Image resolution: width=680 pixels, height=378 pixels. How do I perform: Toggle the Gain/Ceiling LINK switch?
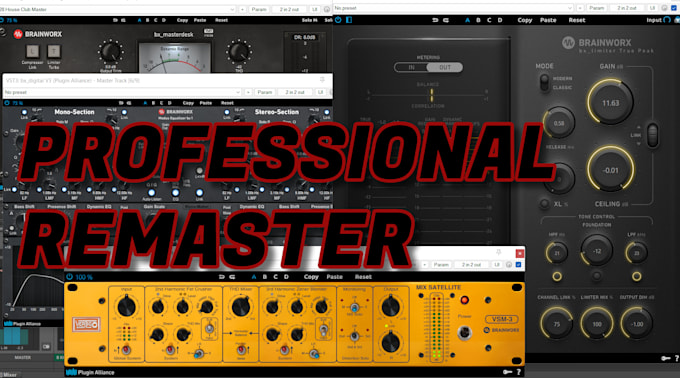tap(652, 135)
